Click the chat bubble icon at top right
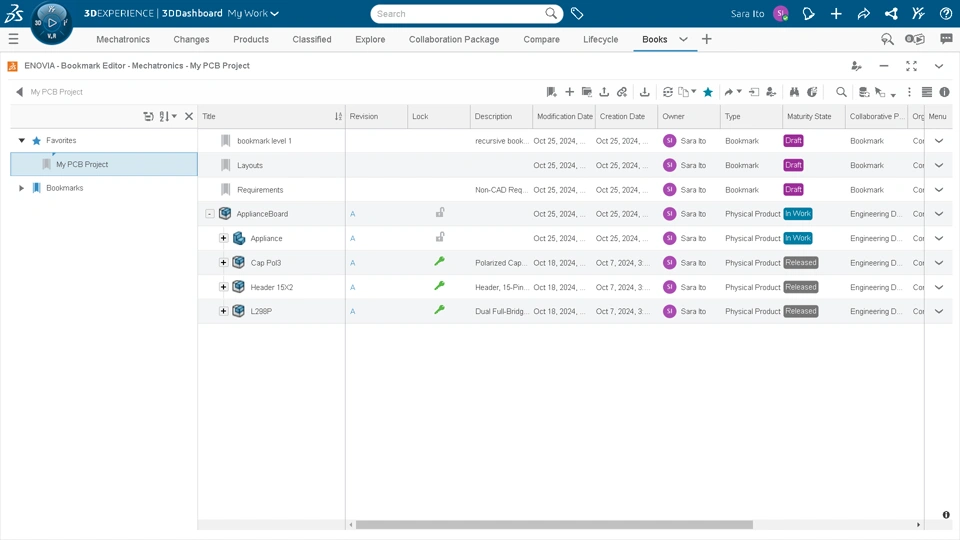Viewport: 960px width, 540px height. pyautogui.click(x=947, y=39)
